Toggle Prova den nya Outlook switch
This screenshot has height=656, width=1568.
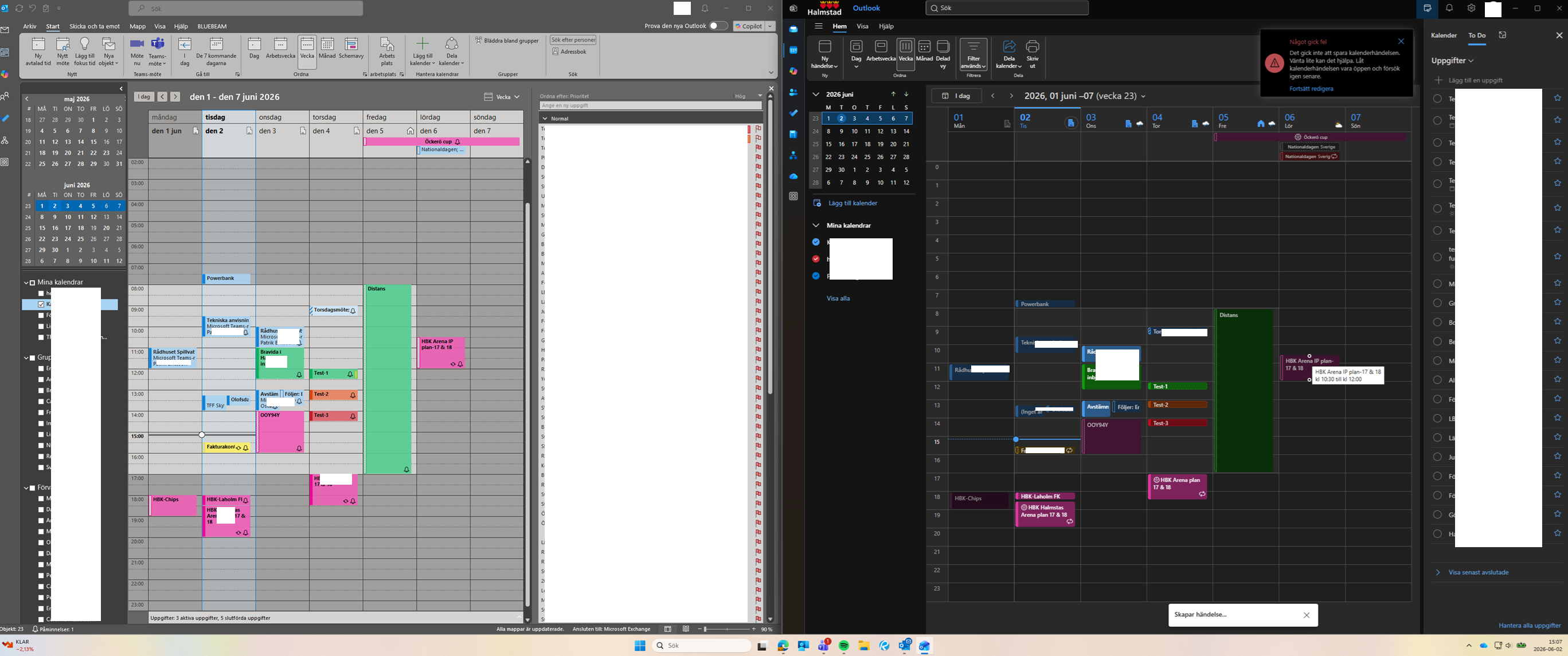pos(718,26)
